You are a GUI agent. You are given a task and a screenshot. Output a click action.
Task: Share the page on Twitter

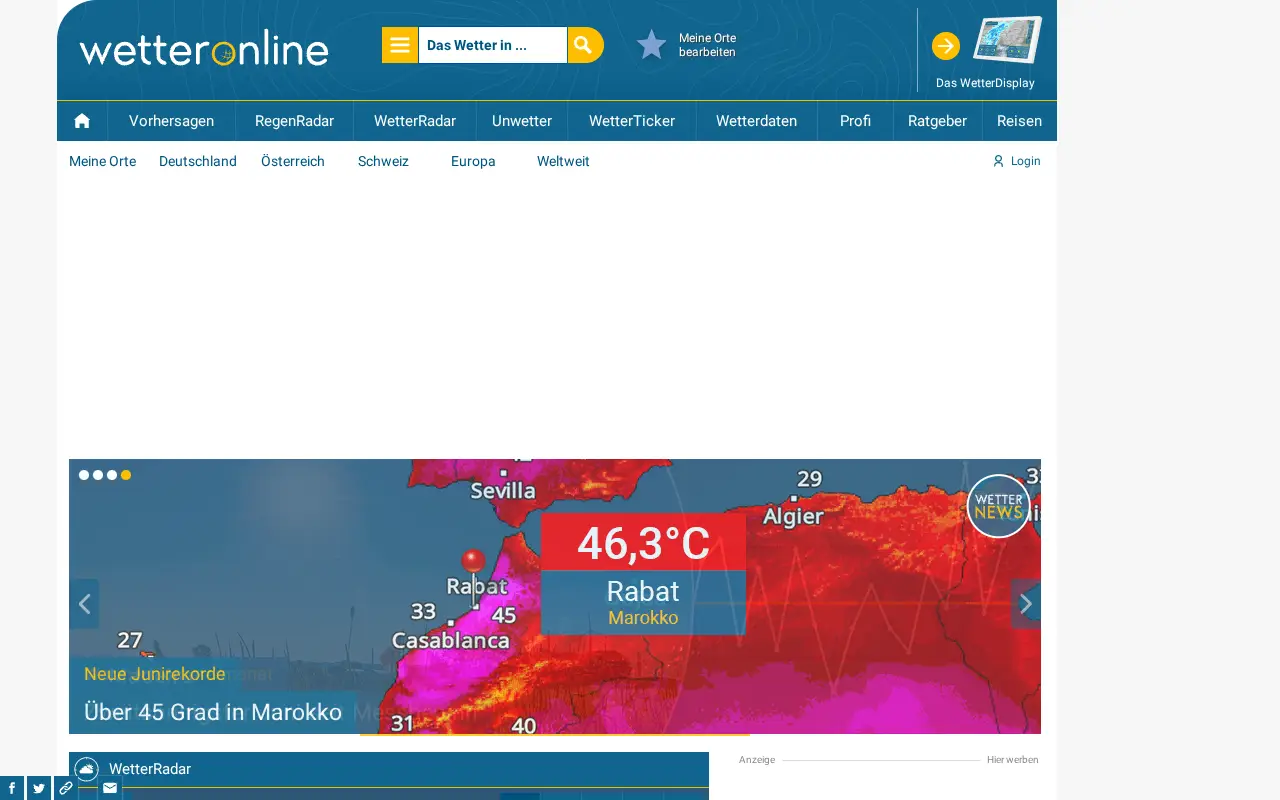click(39, 788)
